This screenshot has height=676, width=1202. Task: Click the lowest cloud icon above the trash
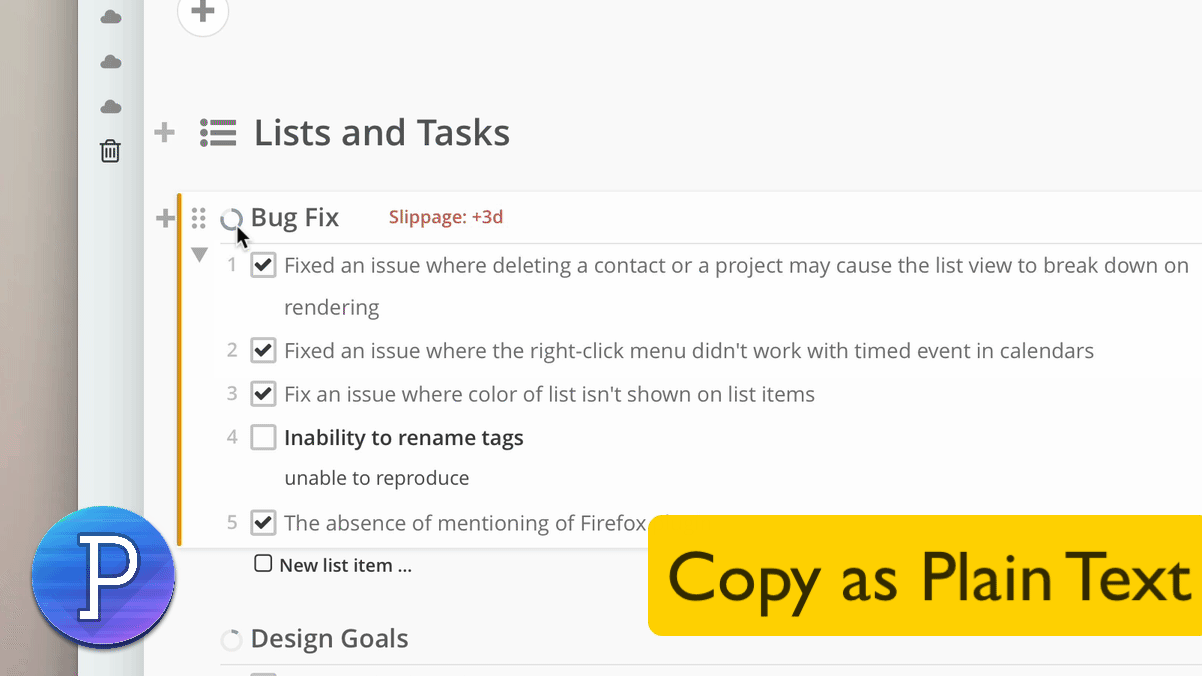click(x=111, y=107)
